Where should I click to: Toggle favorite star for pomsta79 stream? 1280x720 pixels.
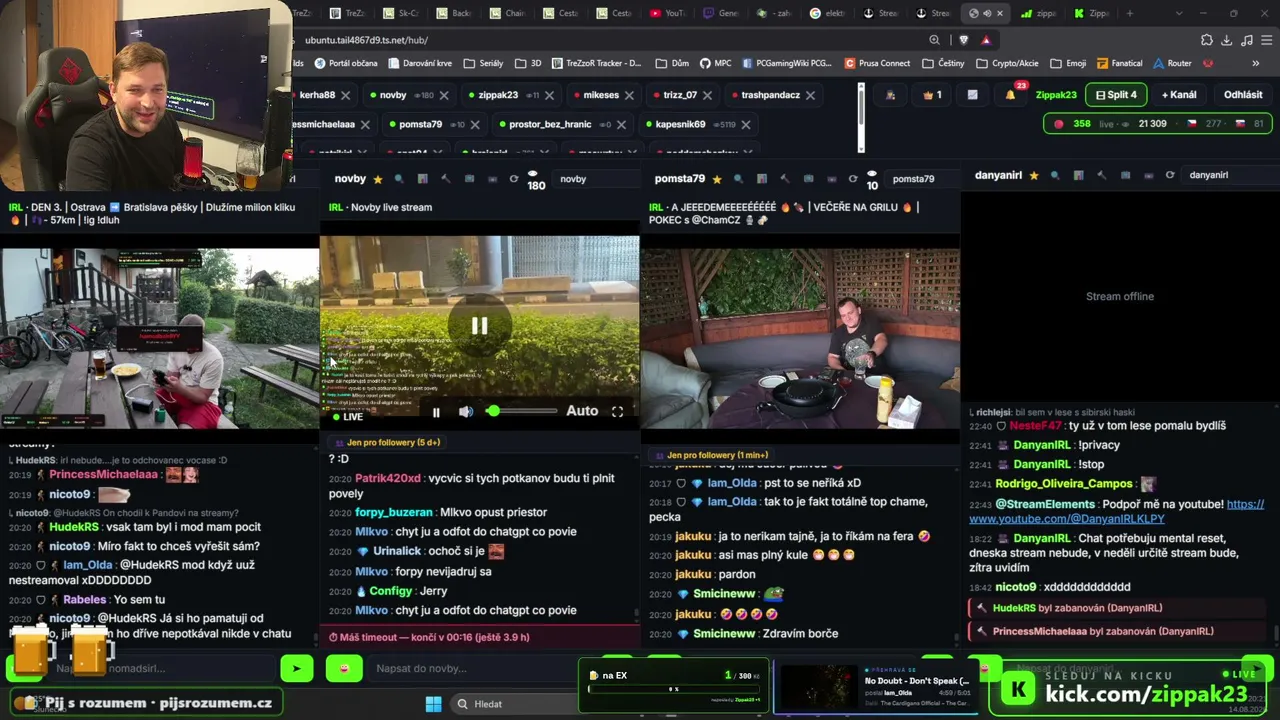click(x=716, y=179)
